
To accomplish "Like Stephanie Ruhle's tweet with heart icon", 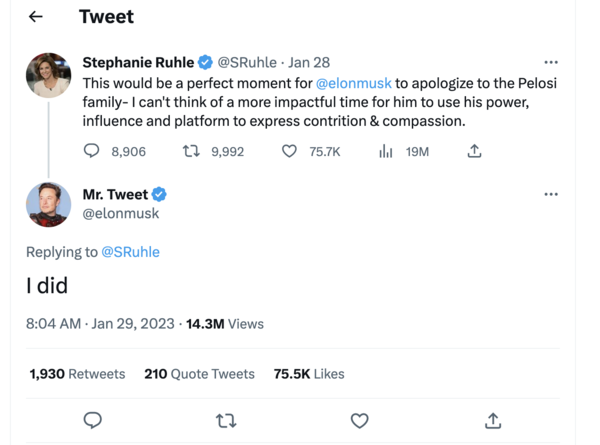I will click(289, 151).
